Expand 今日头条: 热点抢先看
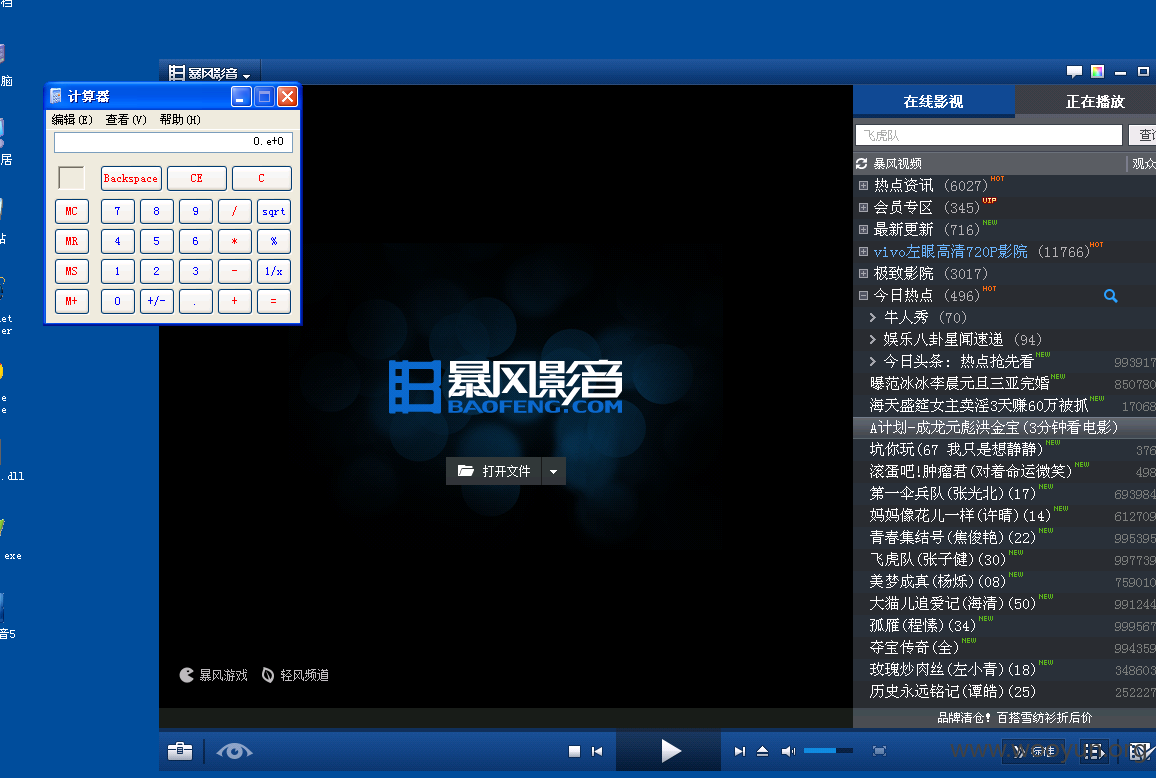This screenshot has height=778, width=1156. (873, 361)
